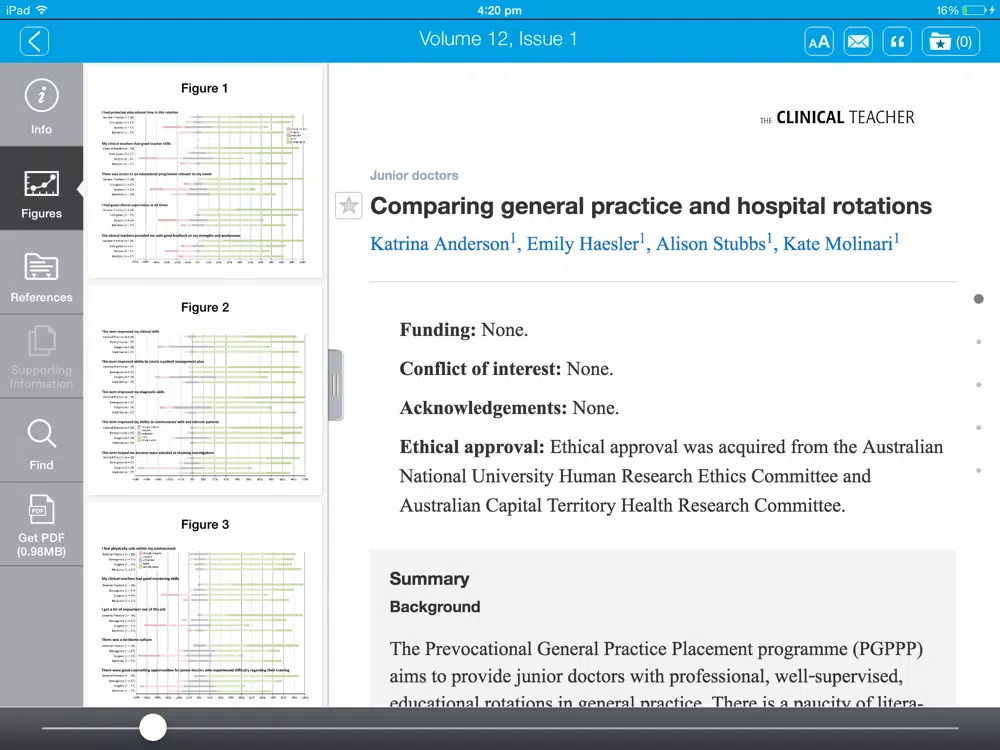Tap the back arrow button
The image size is (1000, 750).
click(x=34, y=41)
